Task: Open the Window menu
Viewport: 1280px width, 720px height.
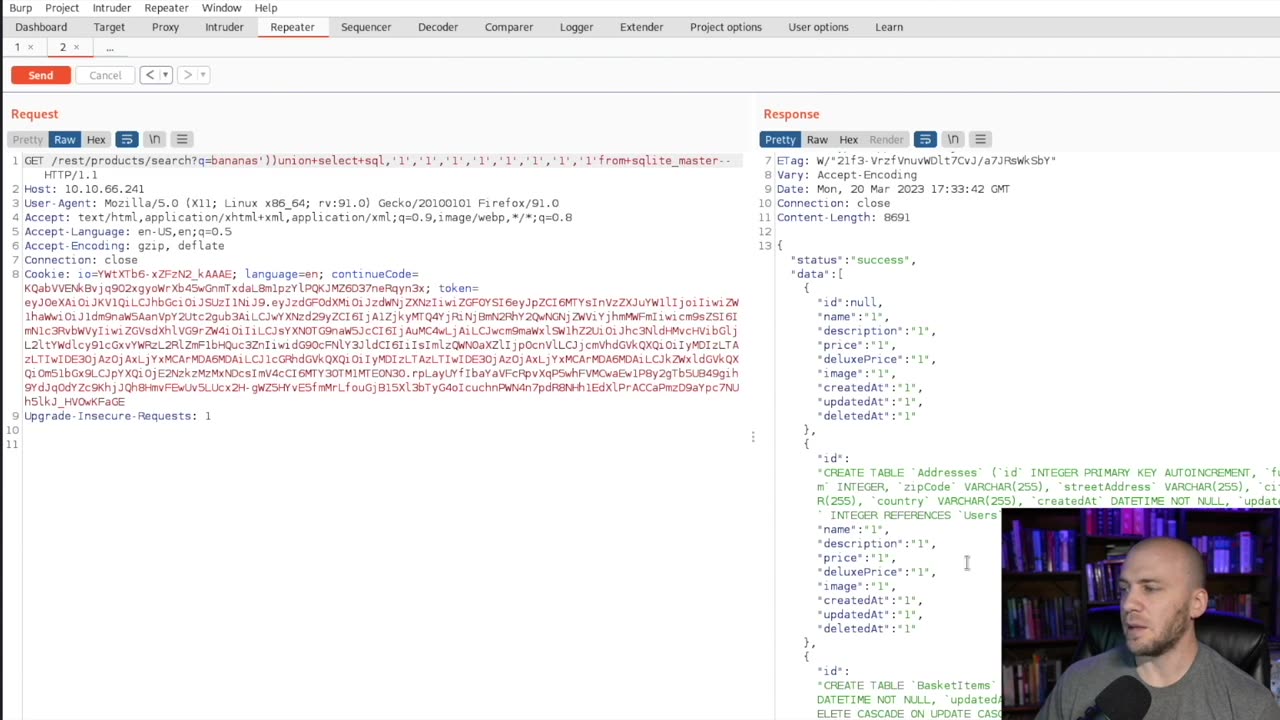Action: click(221, 8)
